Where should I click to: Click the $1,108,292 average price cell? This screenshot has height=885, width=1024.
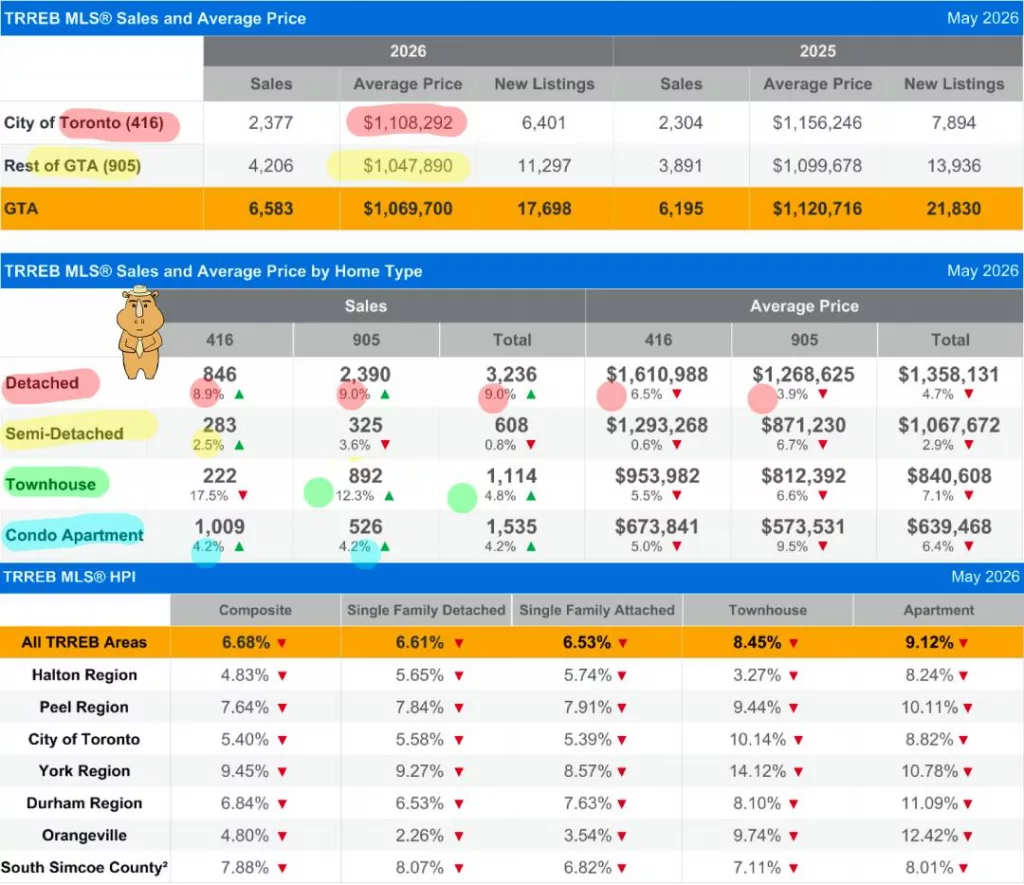click(408, 123)
